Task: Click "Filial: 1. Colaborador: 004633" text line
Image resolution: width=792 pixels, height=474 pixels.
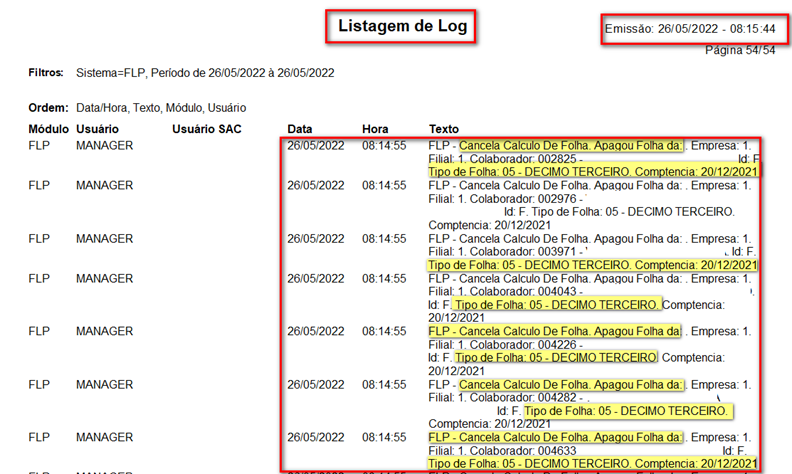Action: (503, 451)
